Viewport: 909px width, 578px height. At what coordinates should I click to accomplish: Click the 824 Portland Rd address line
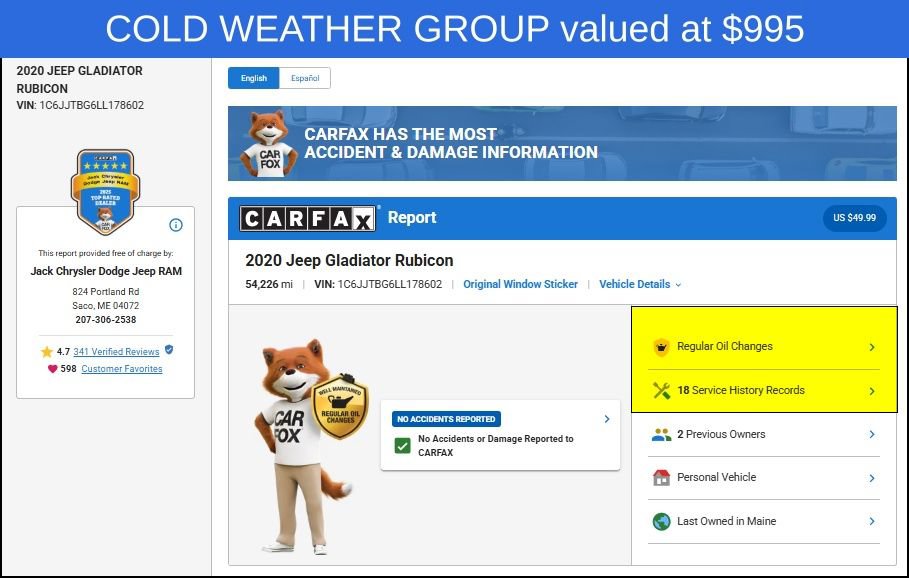pos(106,292)
